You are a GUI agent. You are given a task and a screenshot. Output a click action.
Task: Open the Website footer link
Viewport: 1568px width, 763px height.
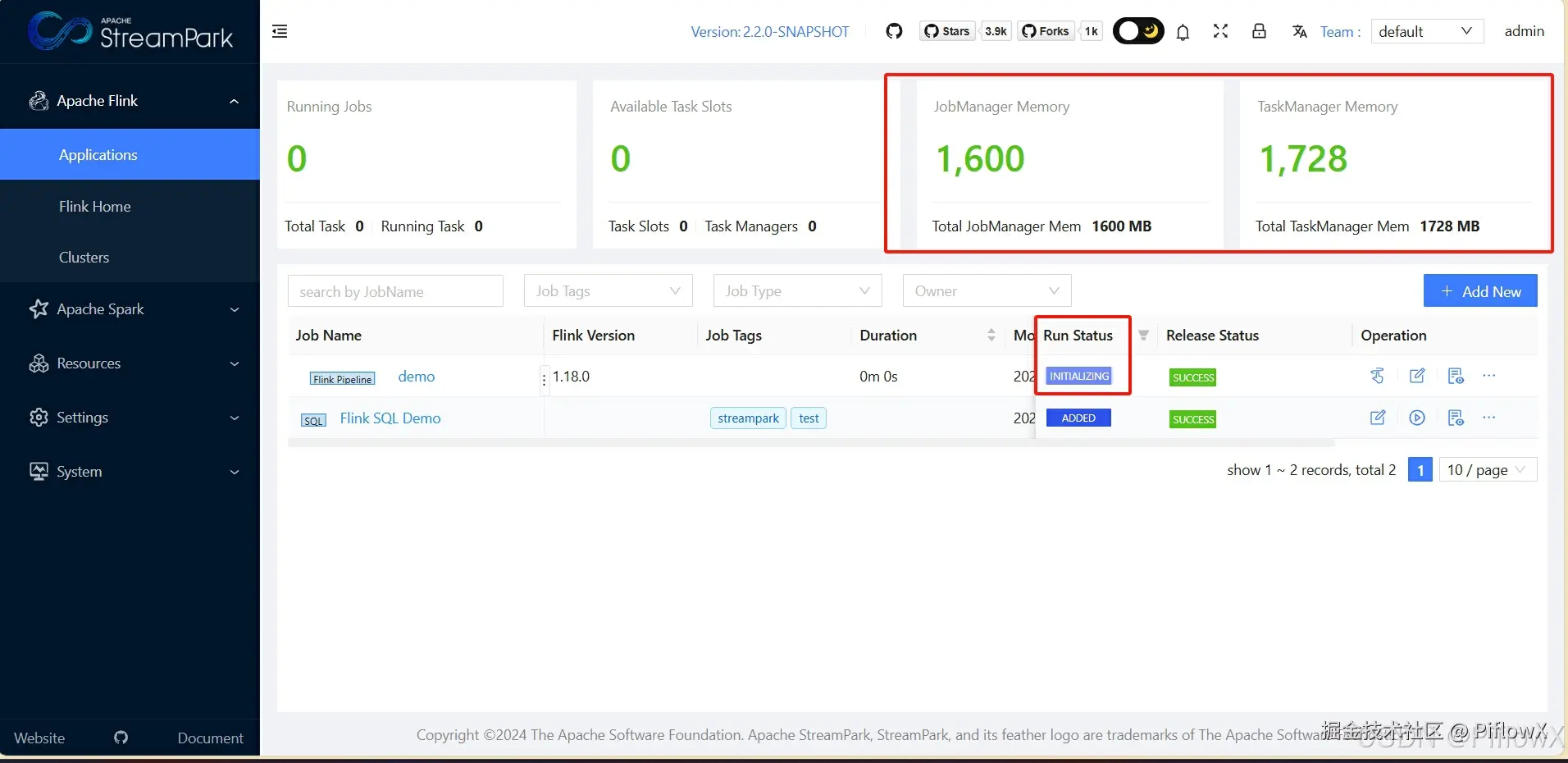(x=39, y=738)
